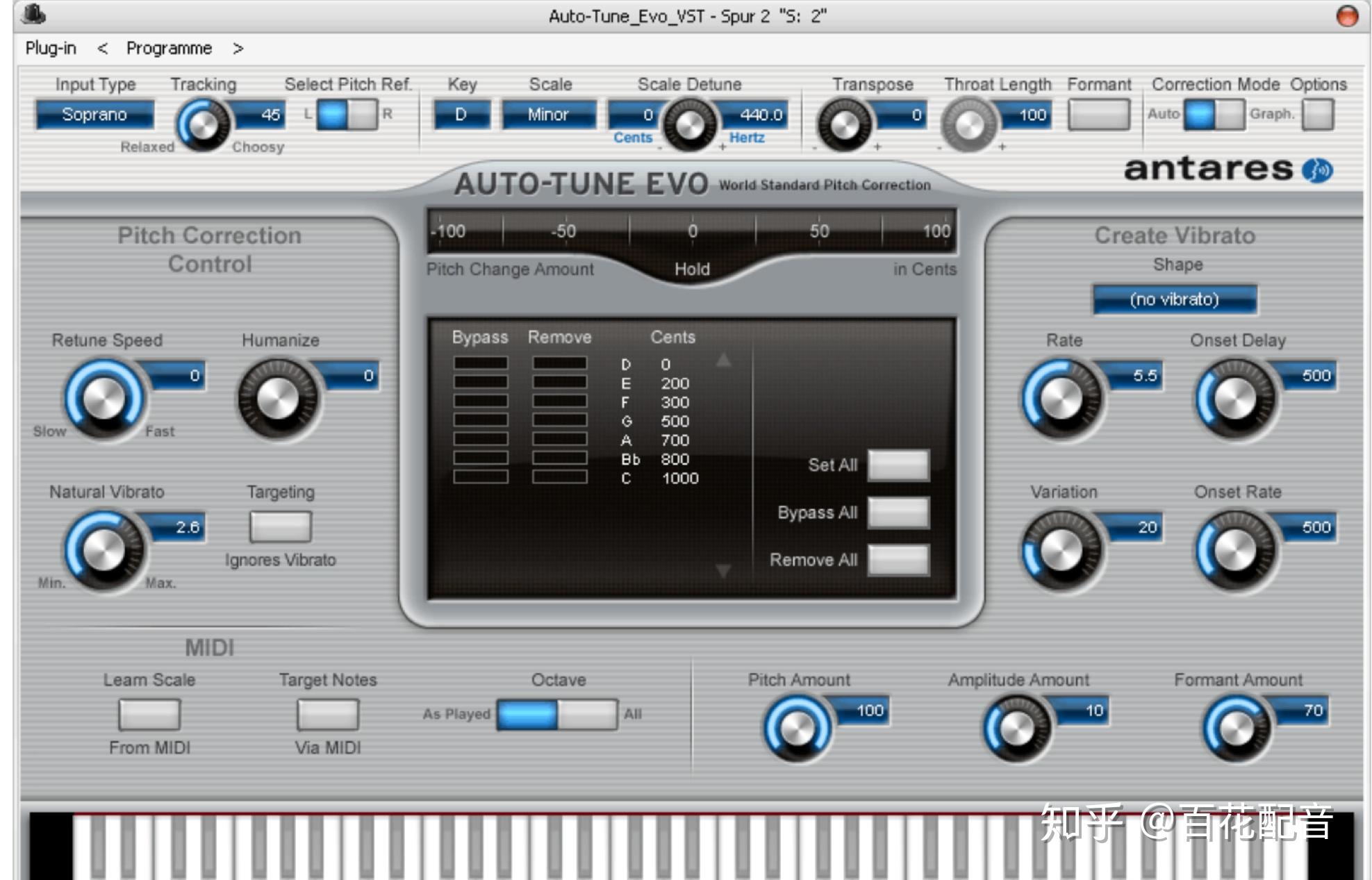Click the Humanize value field
The height and width of the screenshot is (880, 1372).
[x=347, y=376]
